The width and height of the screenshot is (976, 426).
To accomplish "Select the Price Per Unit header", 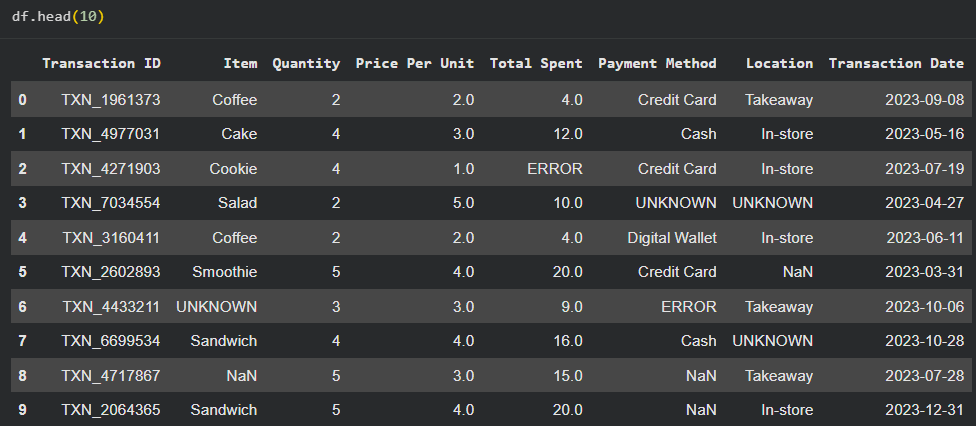I will pyautogui.click(x=414, y=63).
